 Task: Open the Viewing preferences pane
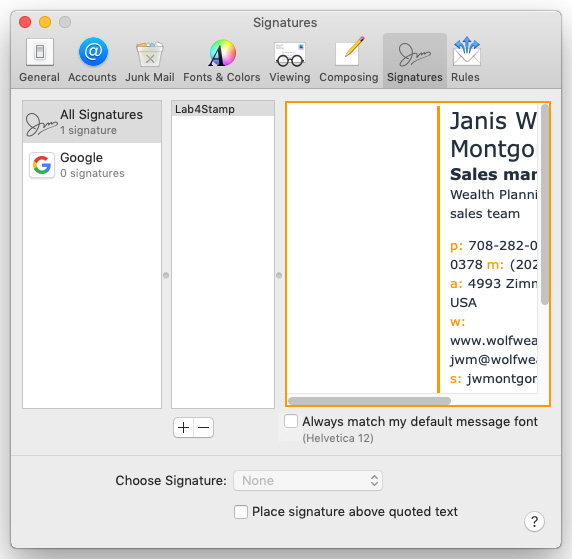(290, 61)
